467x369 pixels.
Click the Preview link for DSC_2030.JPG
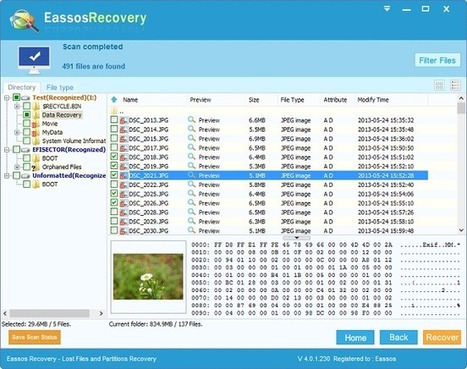pyautogui.click(x=209, y=231)
